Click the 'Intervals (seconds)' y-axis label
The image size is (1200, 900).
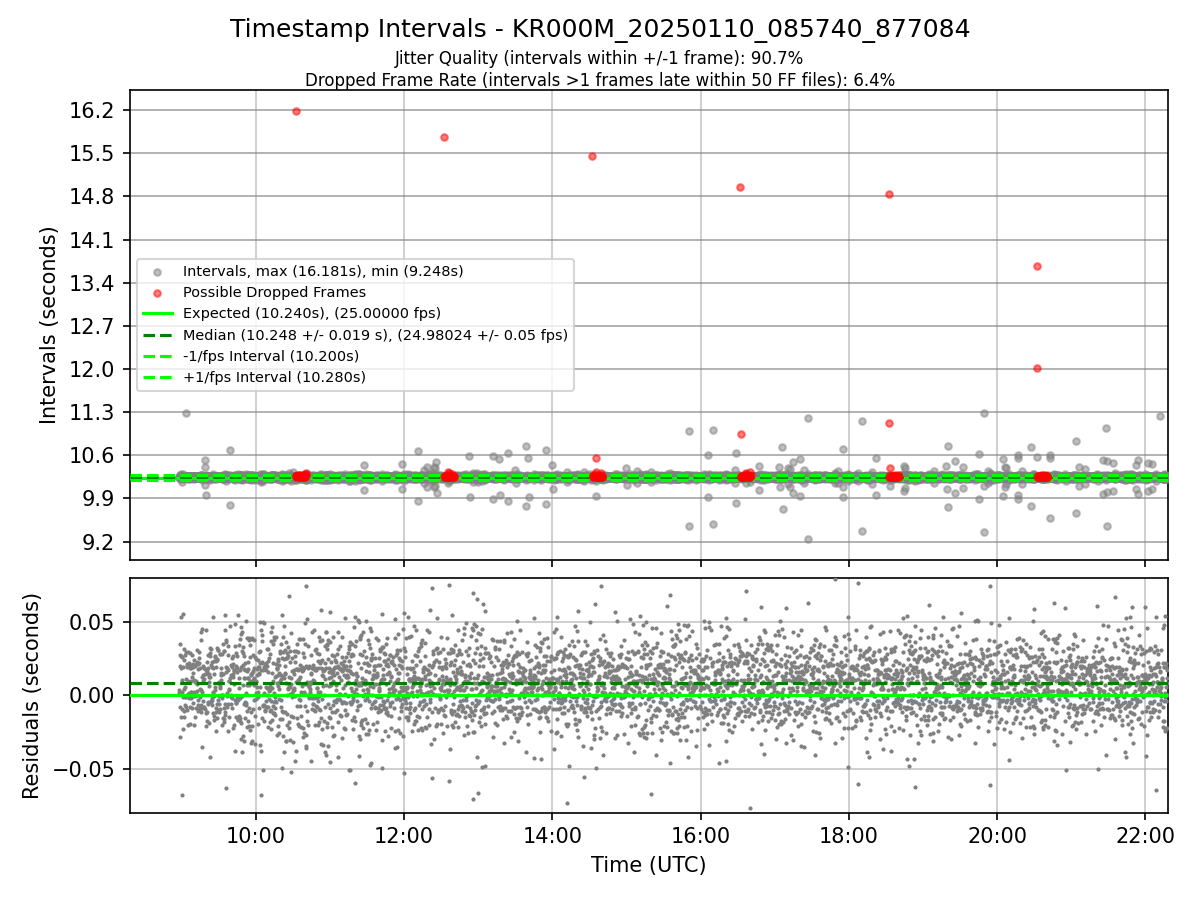coord(49,325)
